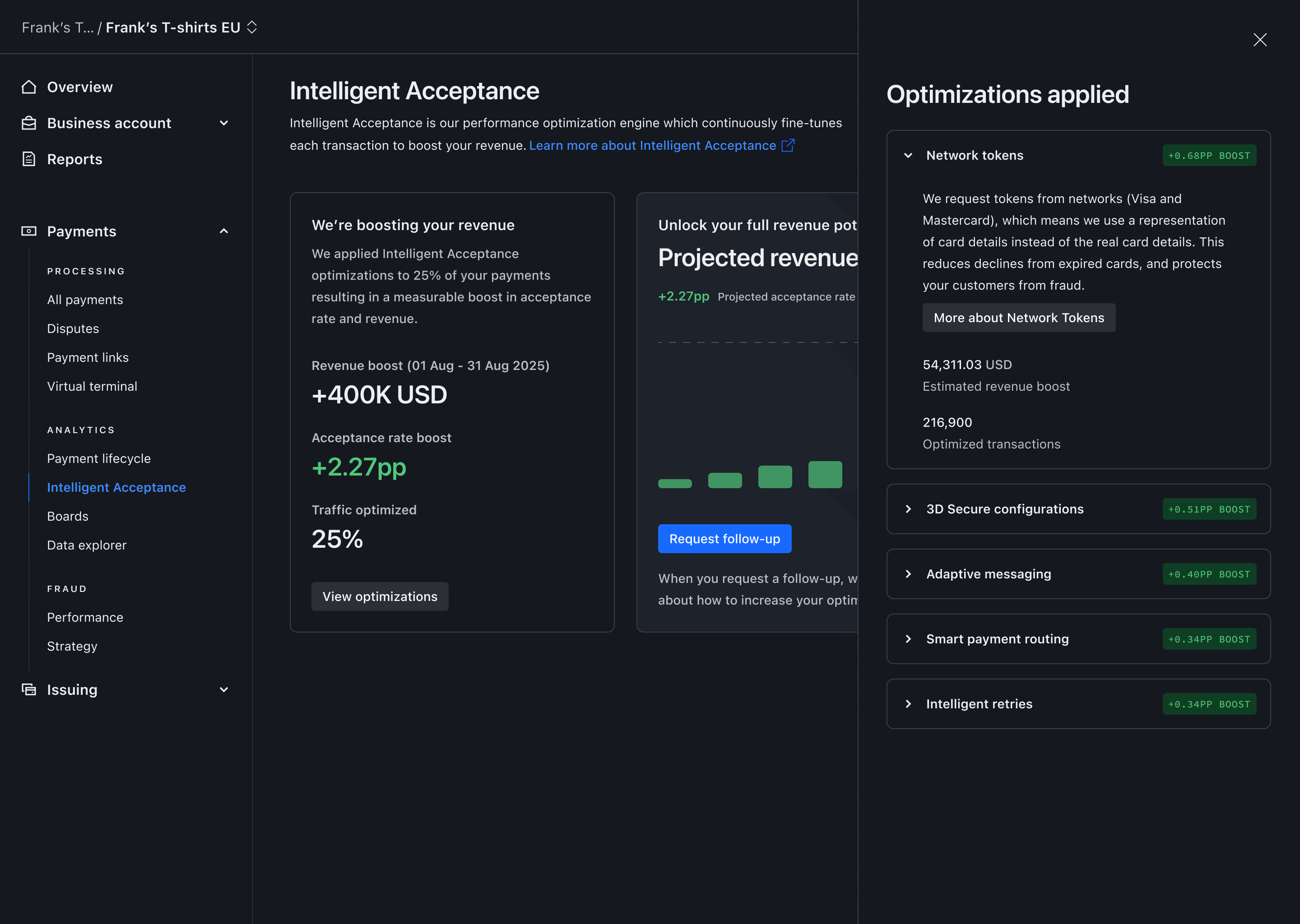Click the external link icon after Learn more
Screen dimensions: 1300x924
click(x=788, y=146)
